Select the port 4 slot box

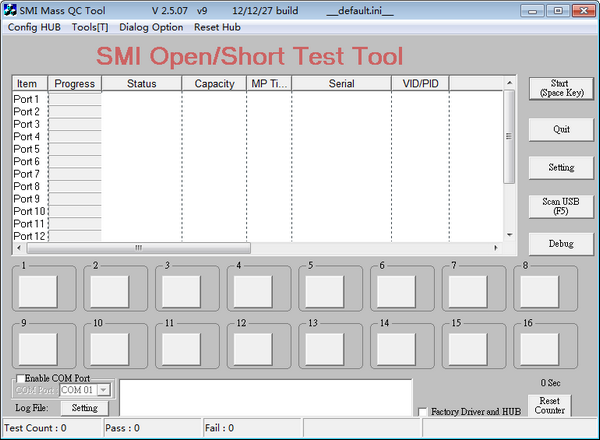coord(253,290)
